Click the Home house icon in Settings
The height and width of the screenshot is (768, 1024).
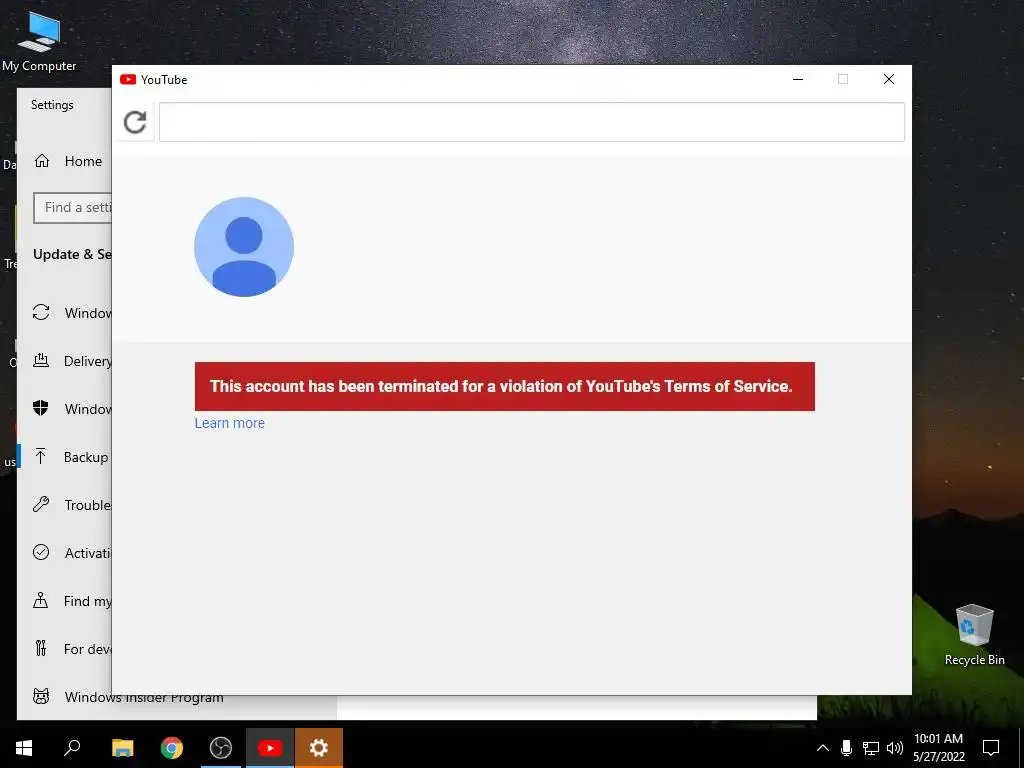42,161
